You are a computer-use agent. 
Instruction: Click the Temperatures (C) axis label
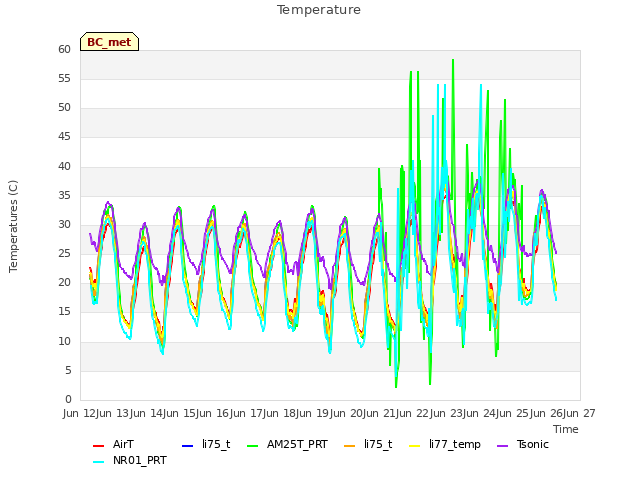point(13,226)
